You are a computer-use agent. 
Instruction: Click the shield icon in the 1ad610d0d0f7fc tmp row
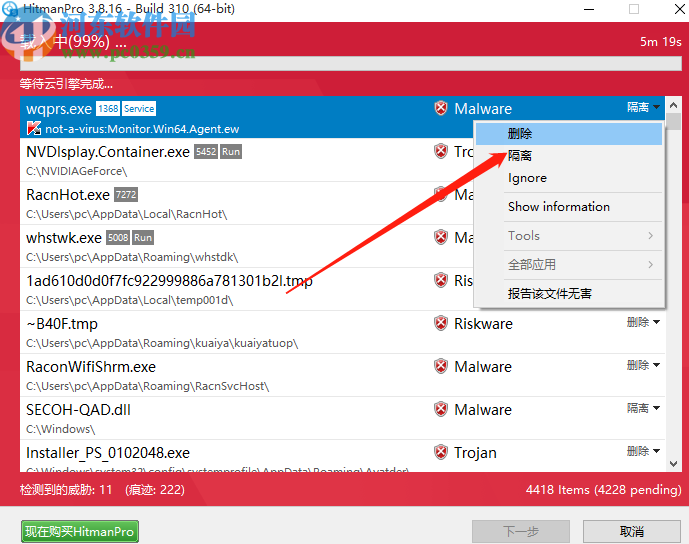pyautogui.click(x=441, y=280)
